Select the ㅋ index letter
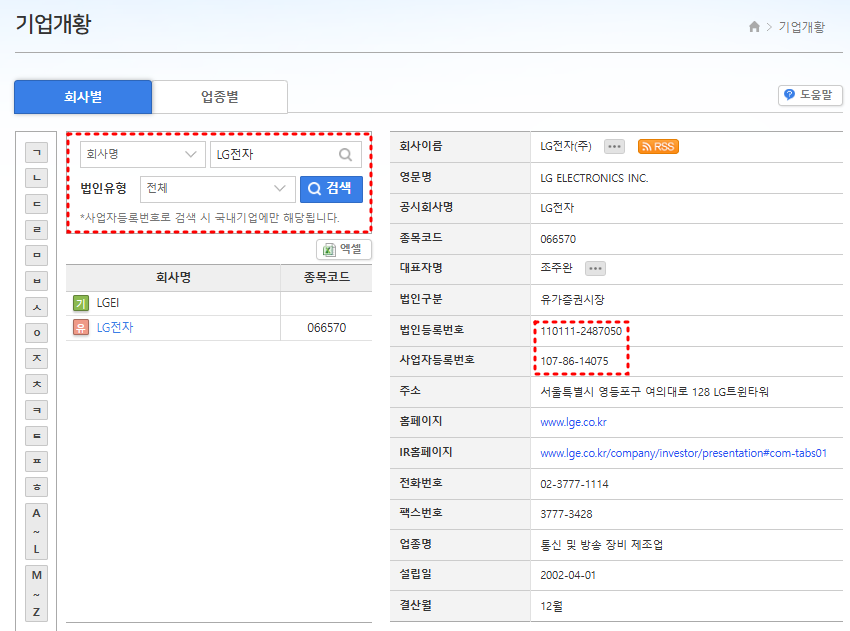Image resolution: width=850 pixels, height=631 pixels. pyautogui.click(x=37, y=410)
